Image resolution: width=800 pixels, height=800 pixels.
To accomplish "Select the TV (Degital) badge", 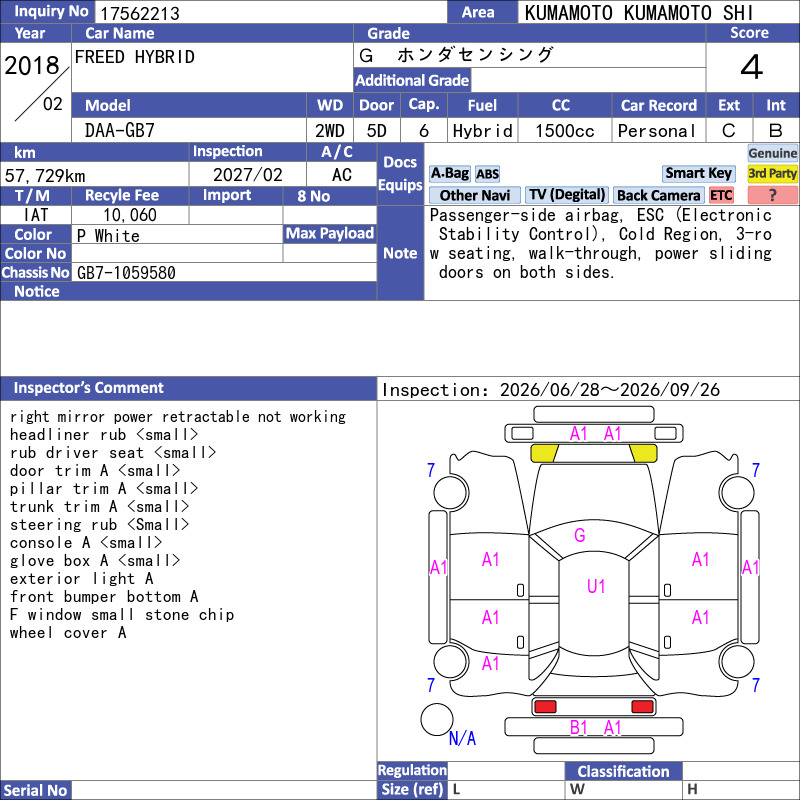I will (x=567, y=195).
